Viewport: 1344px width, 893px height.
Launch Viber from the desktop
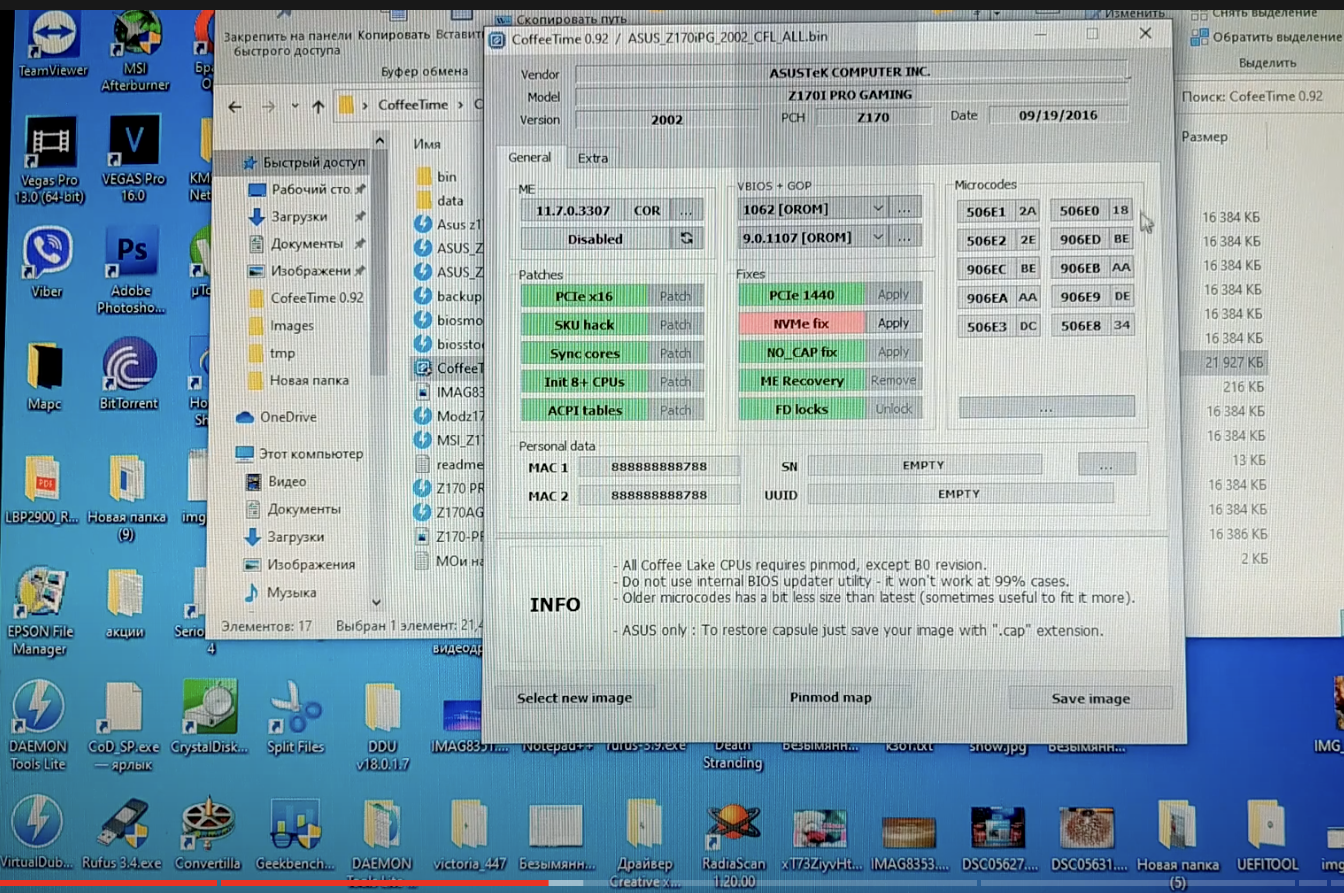[46, 262]
